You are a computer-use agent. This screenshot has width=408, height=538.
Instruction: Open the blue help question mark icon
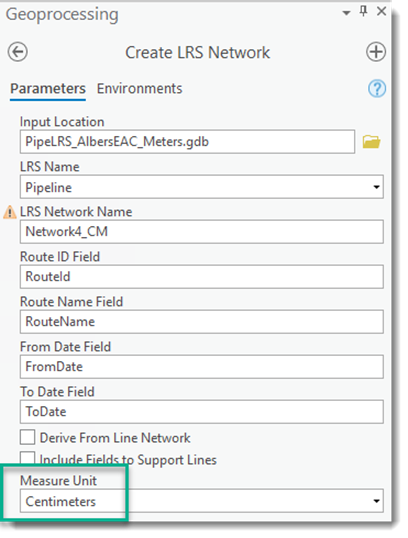[x=377, y=89]
